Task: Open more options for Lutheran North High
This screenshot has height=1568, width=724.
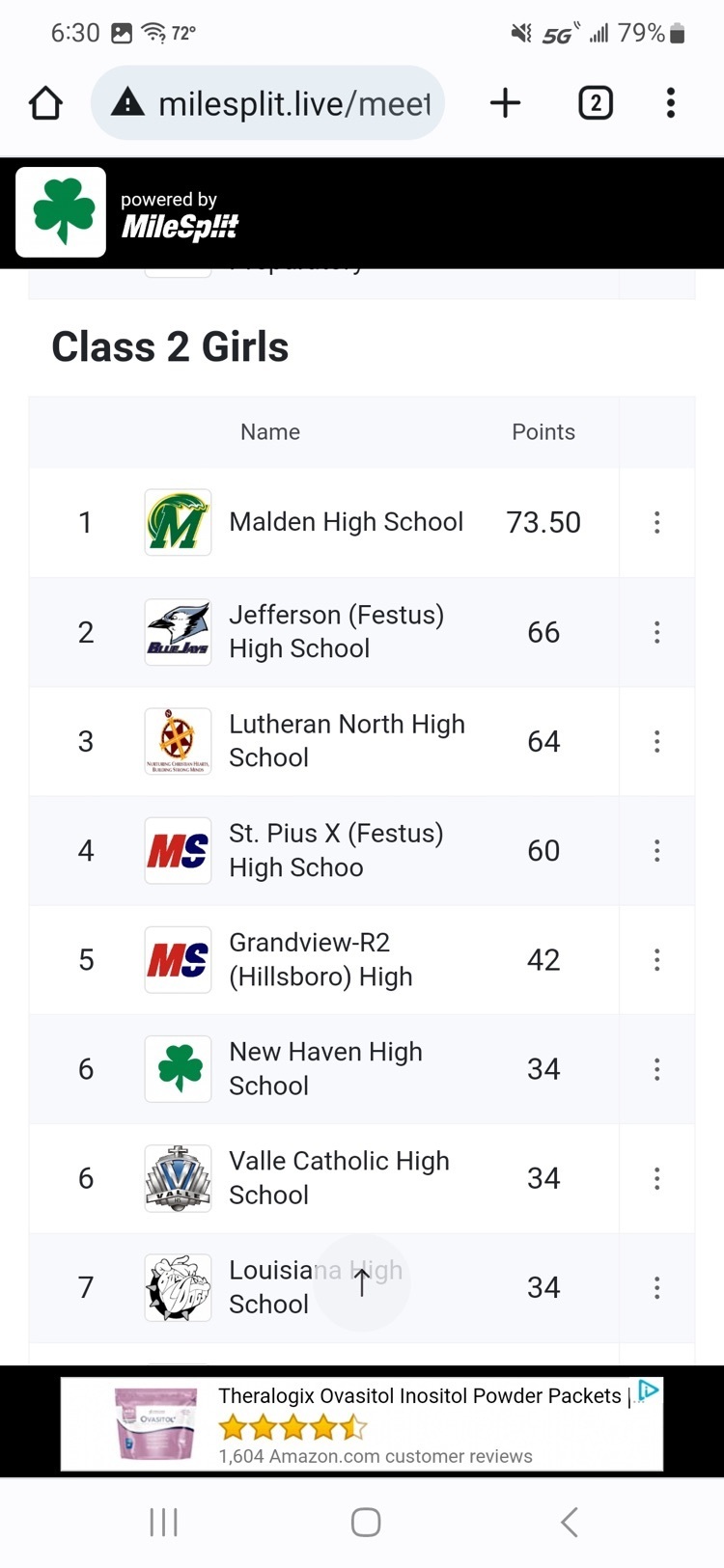Action: pyautogui.click(x=657, y=741)
